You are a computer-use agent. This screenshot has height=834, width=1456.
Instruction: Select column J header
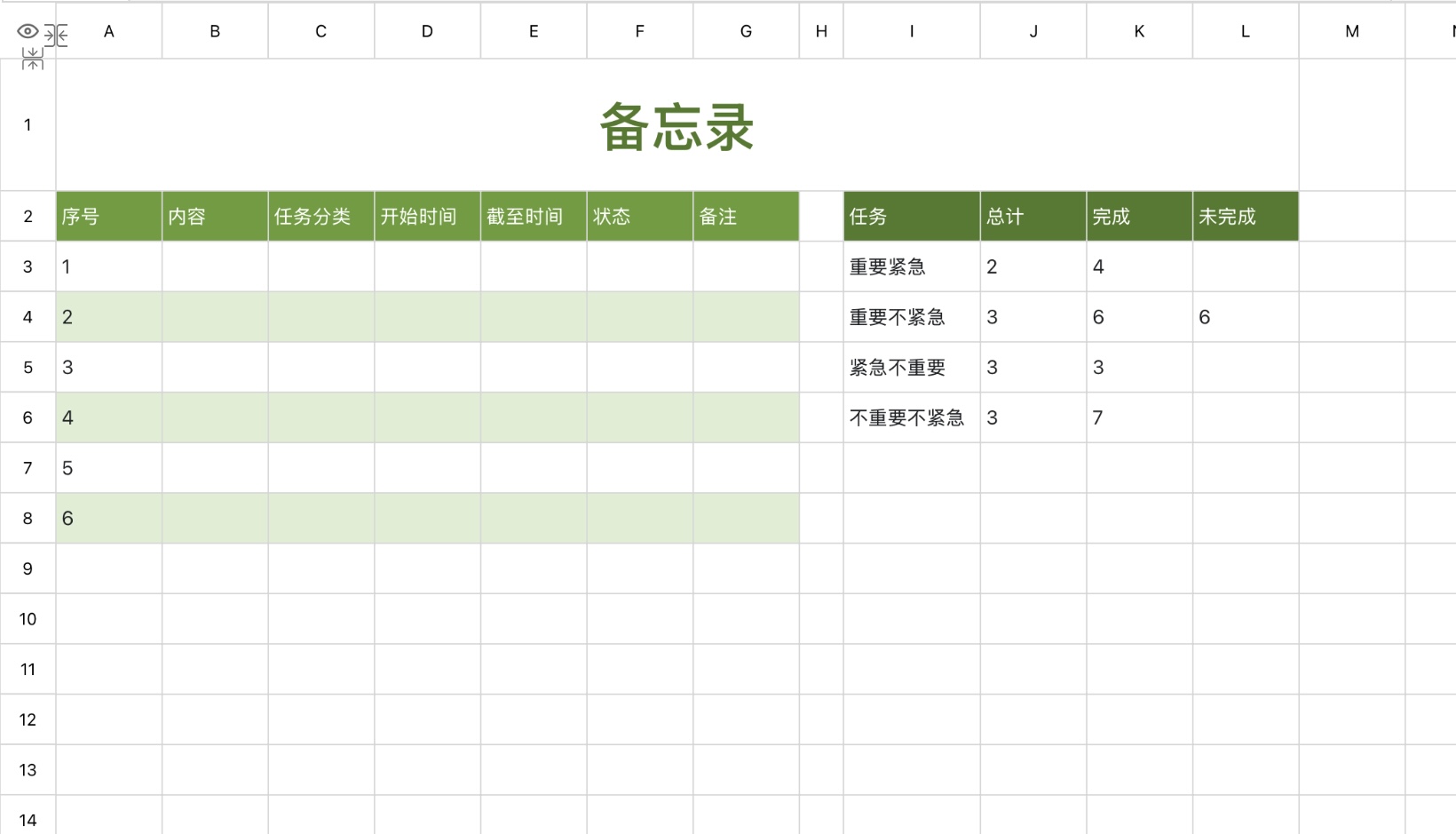point(1033,31)
